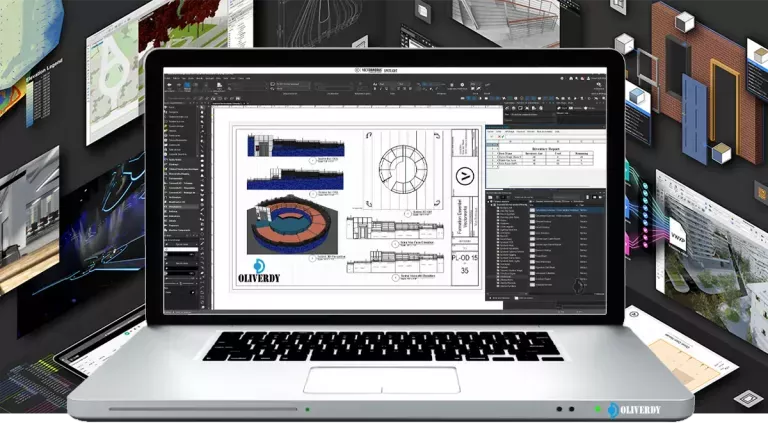The image size is (768, 432).
Task: Click the circled V logo in the title block
Action: pos(464,176)
